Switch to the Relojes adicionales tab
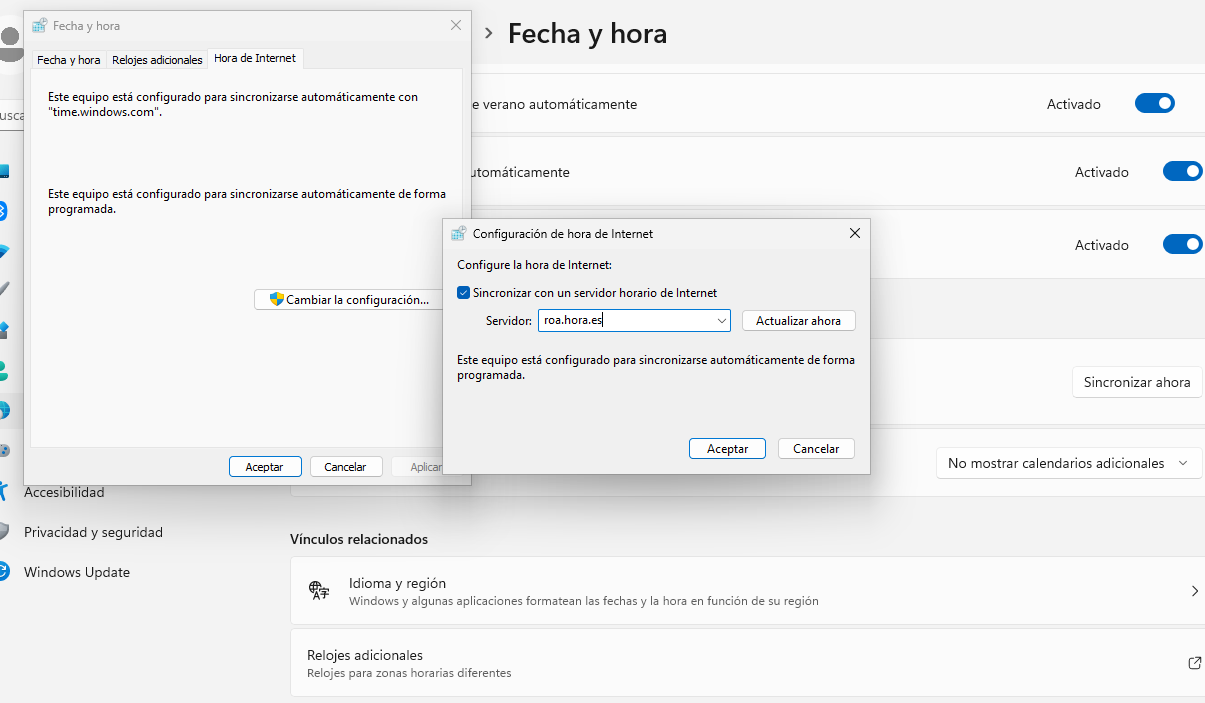 [157, 60]
